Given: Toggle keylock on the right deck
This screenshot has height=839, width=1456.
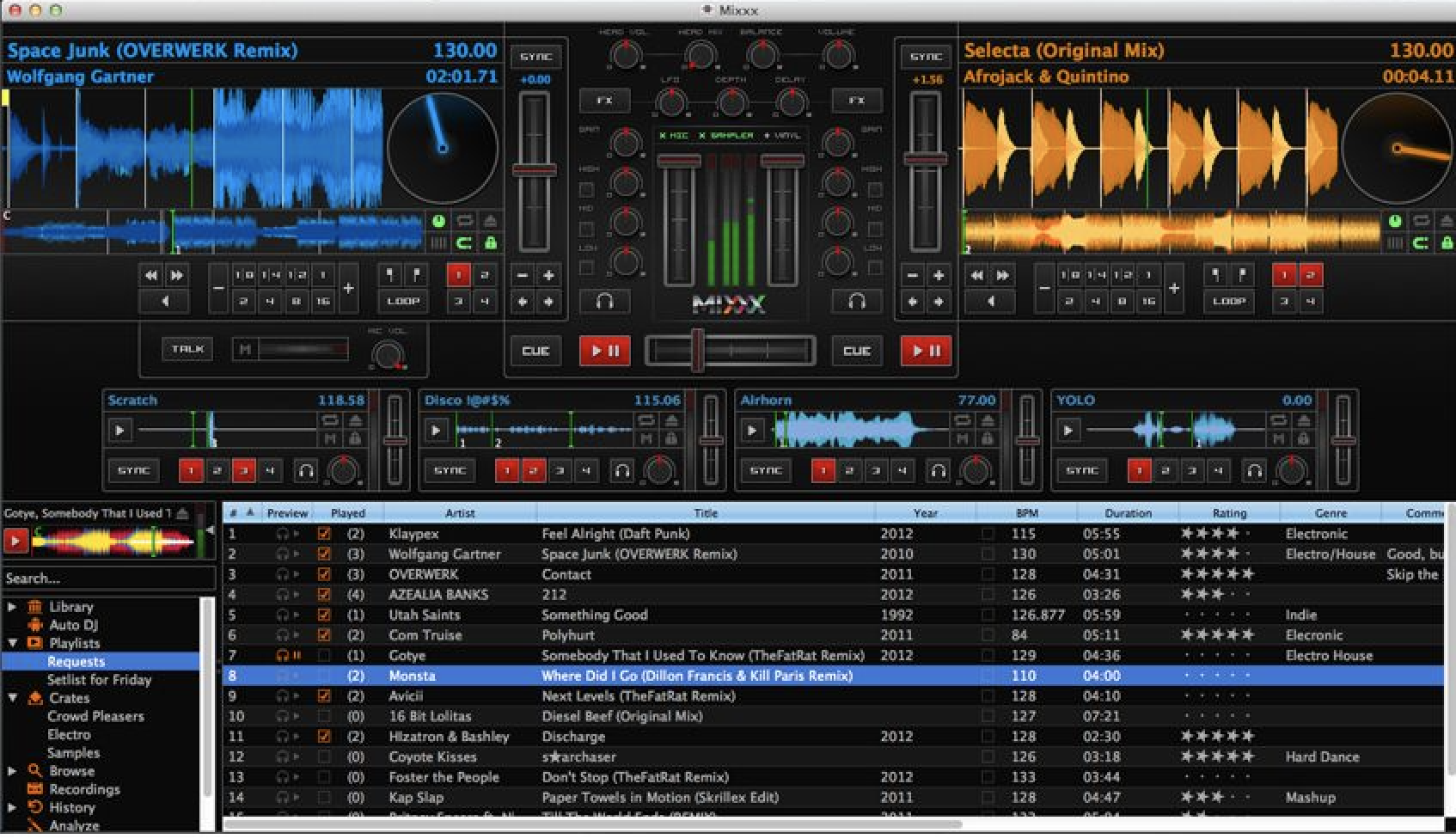Looking at the screenshot, I should click(1447, 243).
